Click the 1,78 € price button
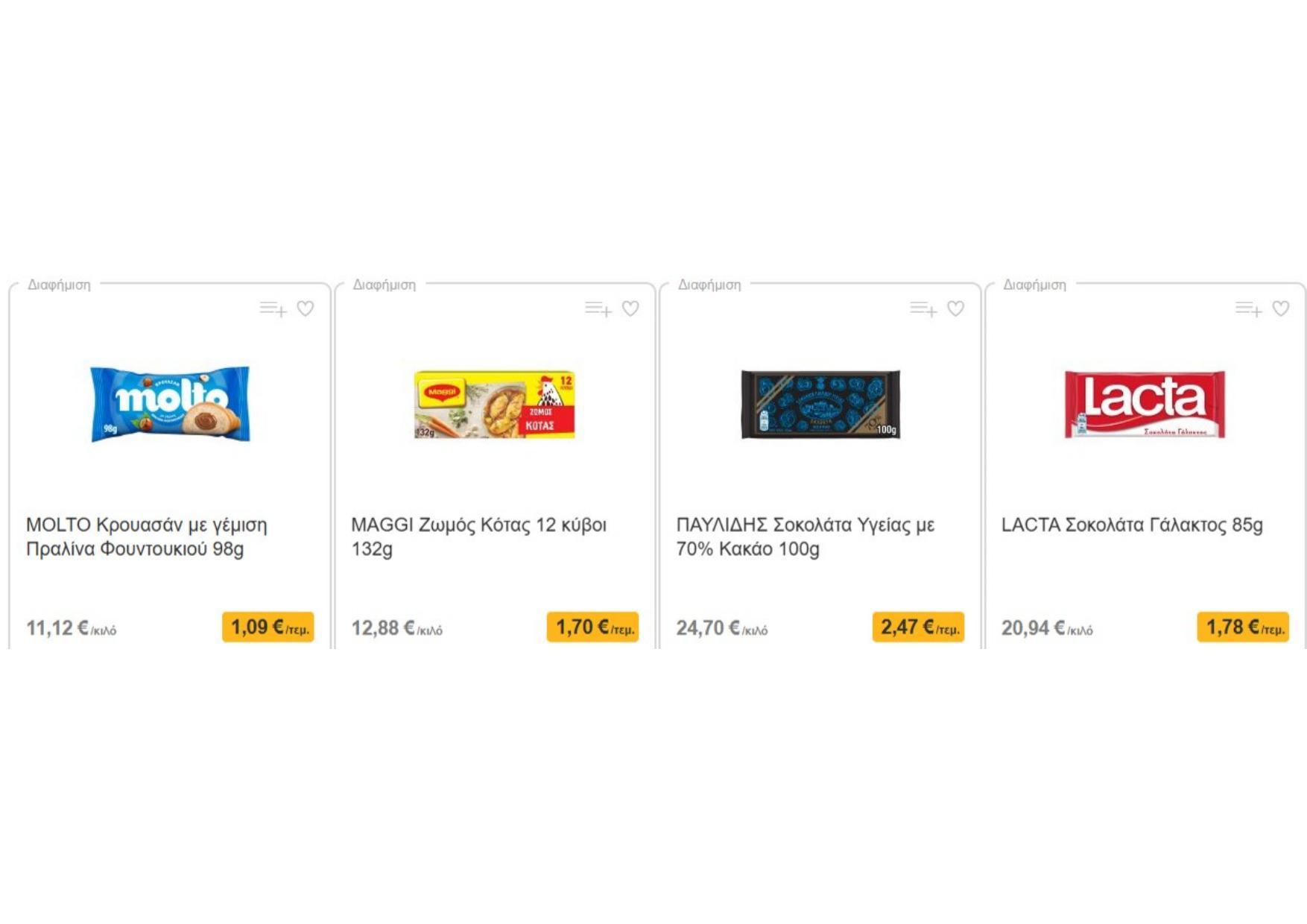1307x924 pixels. (x=1244, y=627)
